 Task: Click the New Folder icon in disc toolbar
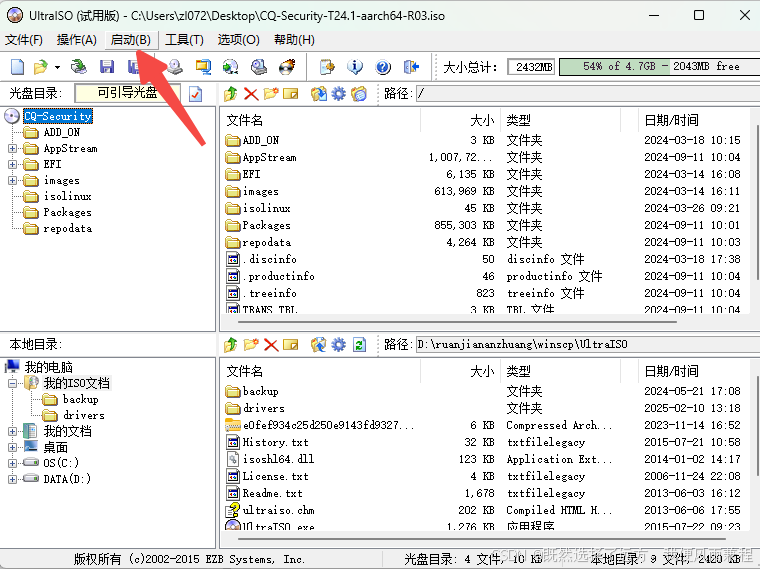[271, 94]
